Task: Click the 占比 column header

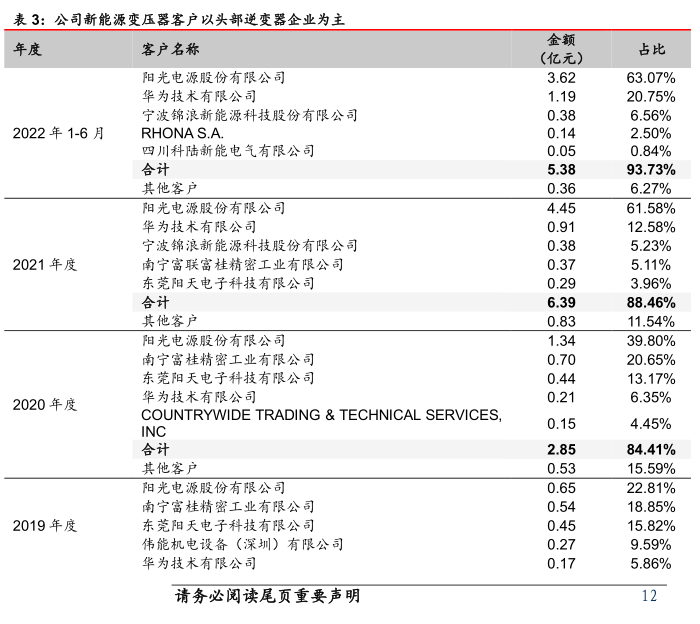Action: tap(652, 49)
